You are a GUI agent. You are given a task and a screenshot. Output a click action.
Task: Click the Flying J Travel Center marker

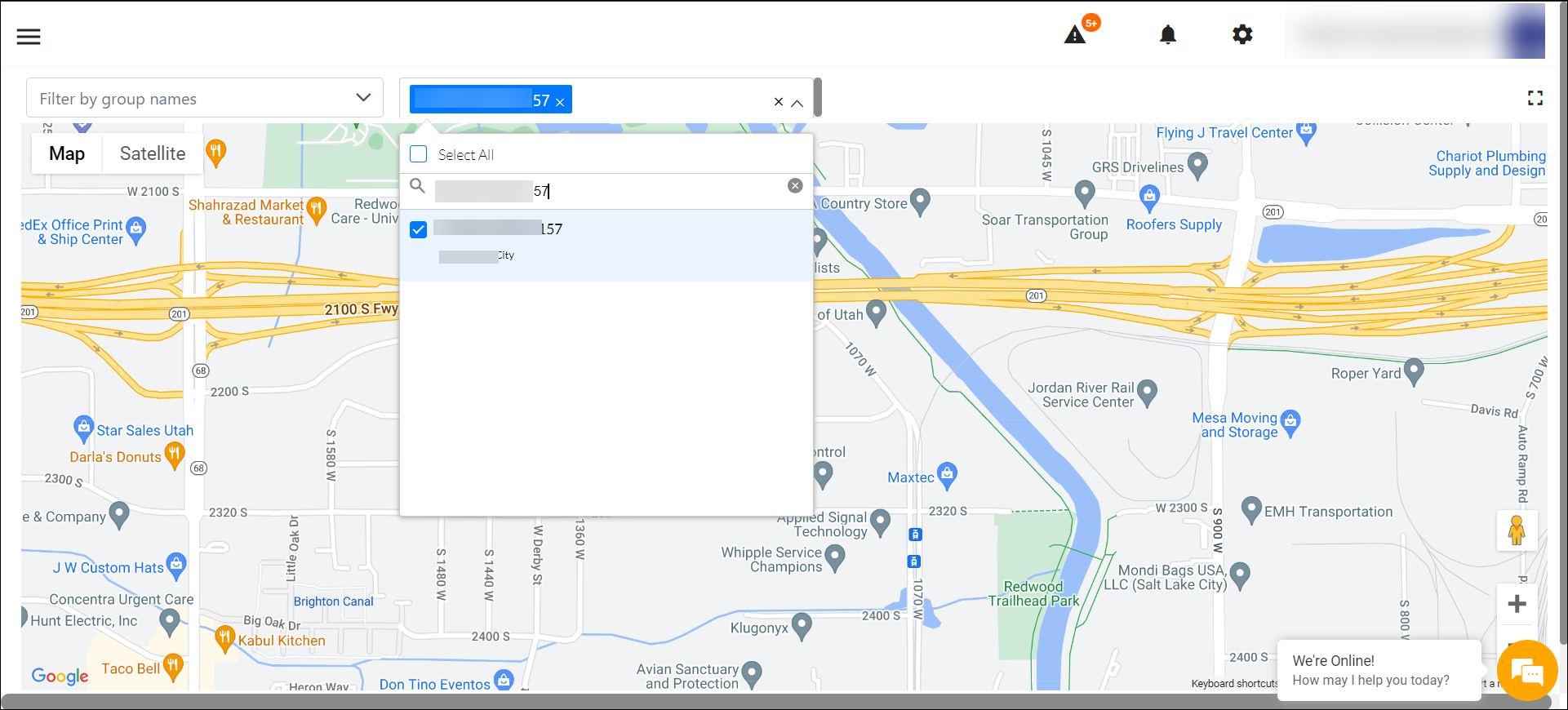[x=1306, y=133]
